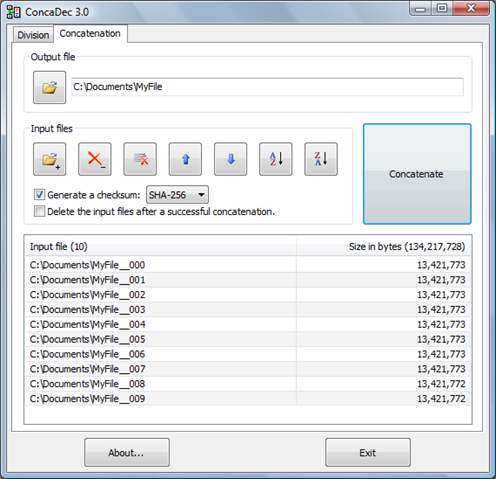Move the selected file up with the blue arrow
Image resolution: width=496 pixels, height=479 pixels.
(x=185, y=159)
